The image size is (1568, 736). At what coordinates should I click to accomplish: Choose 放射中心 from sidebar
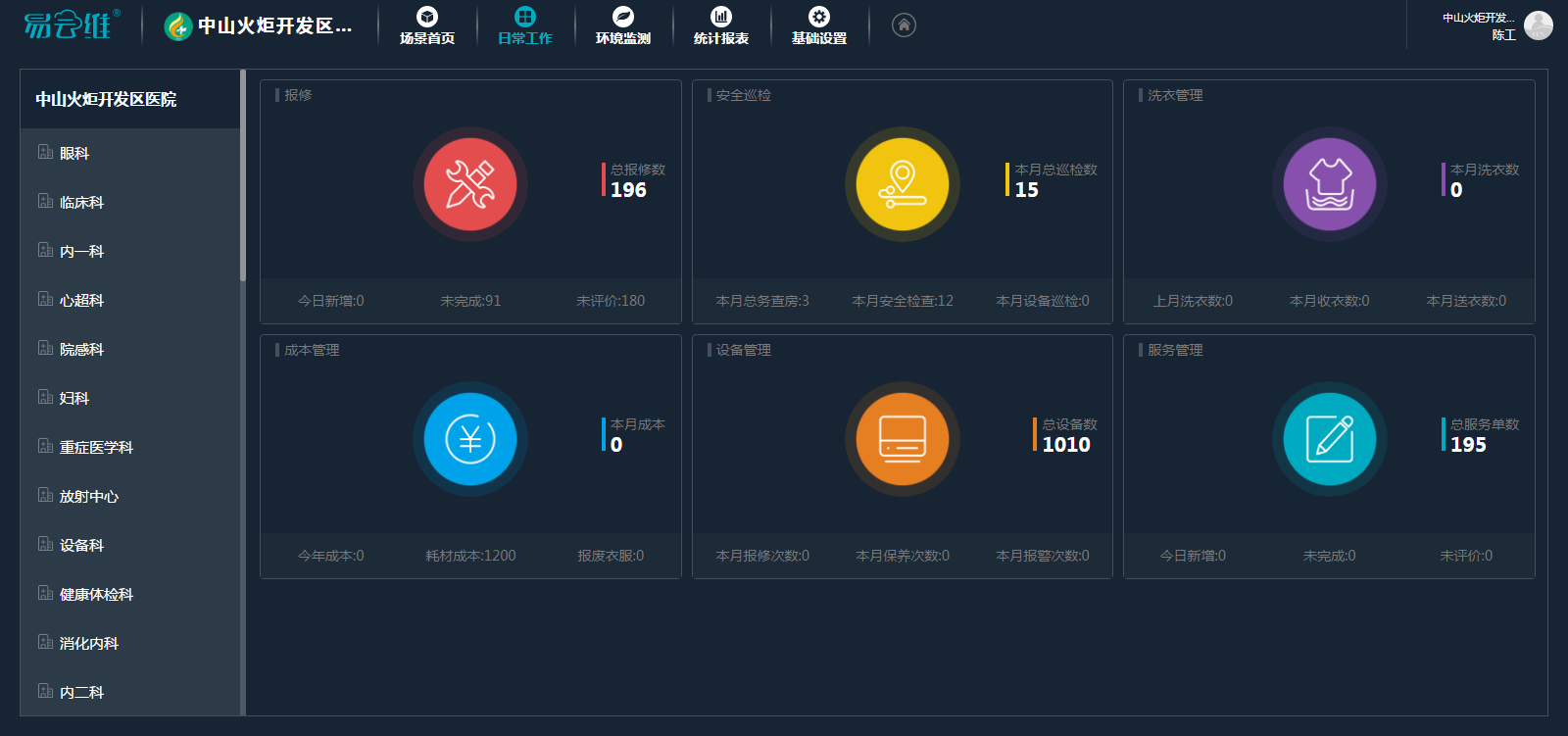(88, 496)
